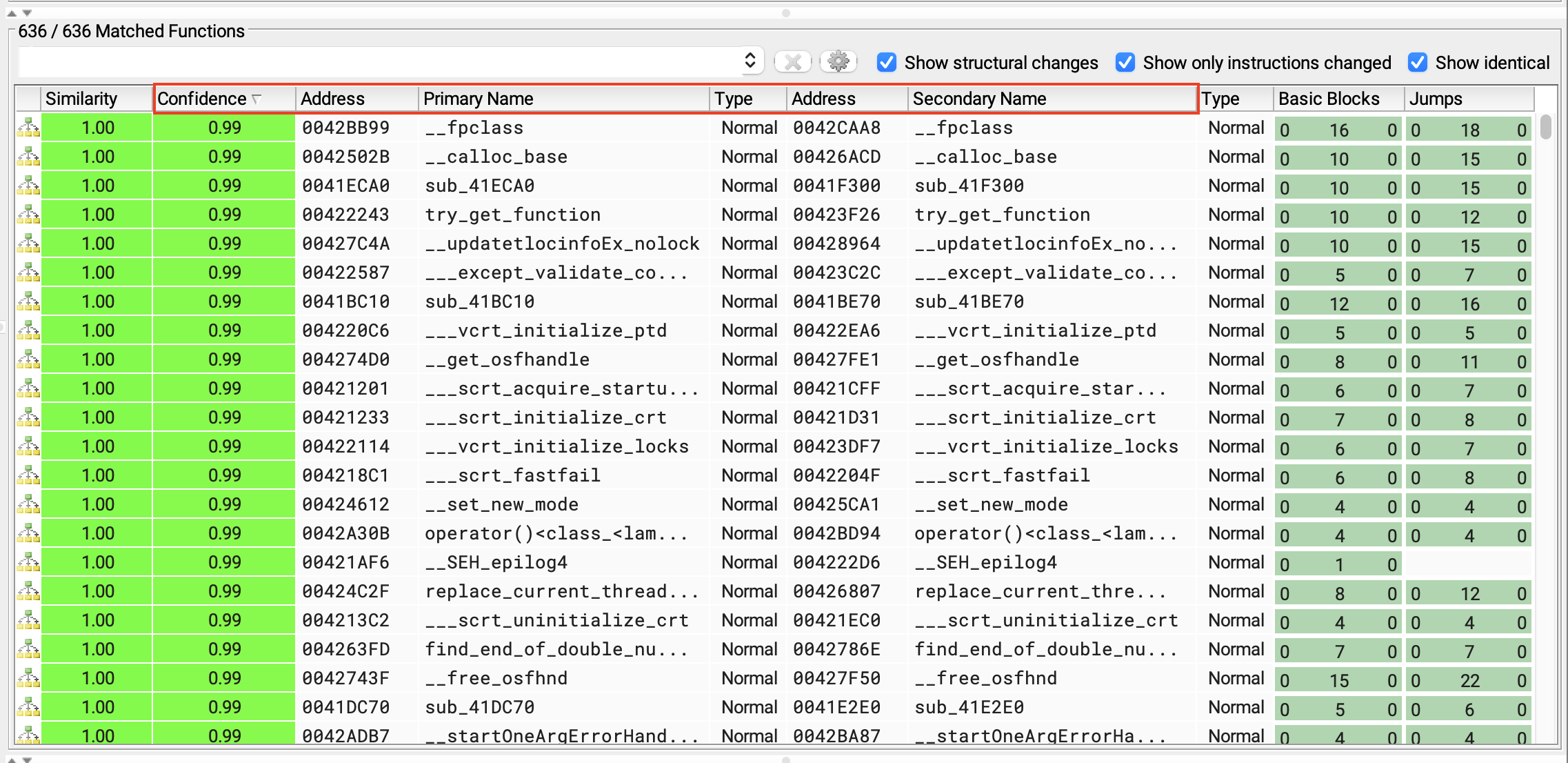Select primary name ___scrt_fastfail
Image resolution: width=1568 pixels, height=763 pixels.
512,475
